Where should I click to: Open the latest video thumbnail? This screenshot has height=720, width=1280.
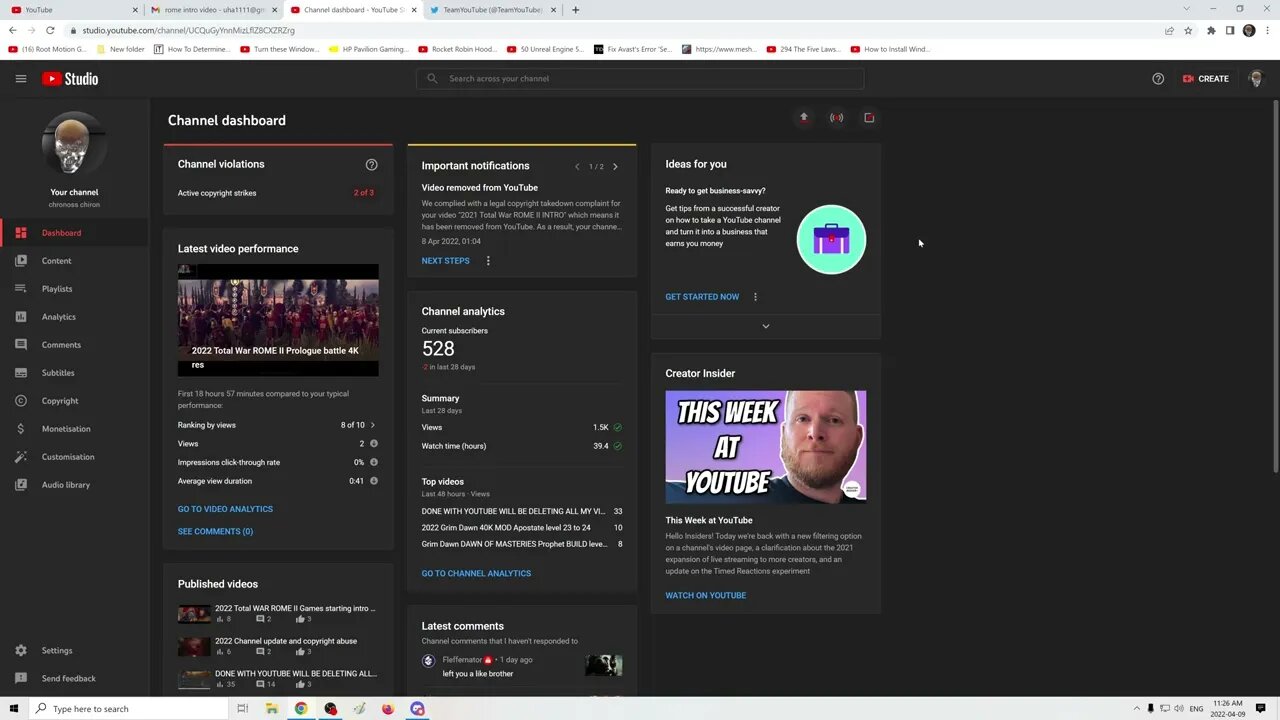tap(278, 320)
